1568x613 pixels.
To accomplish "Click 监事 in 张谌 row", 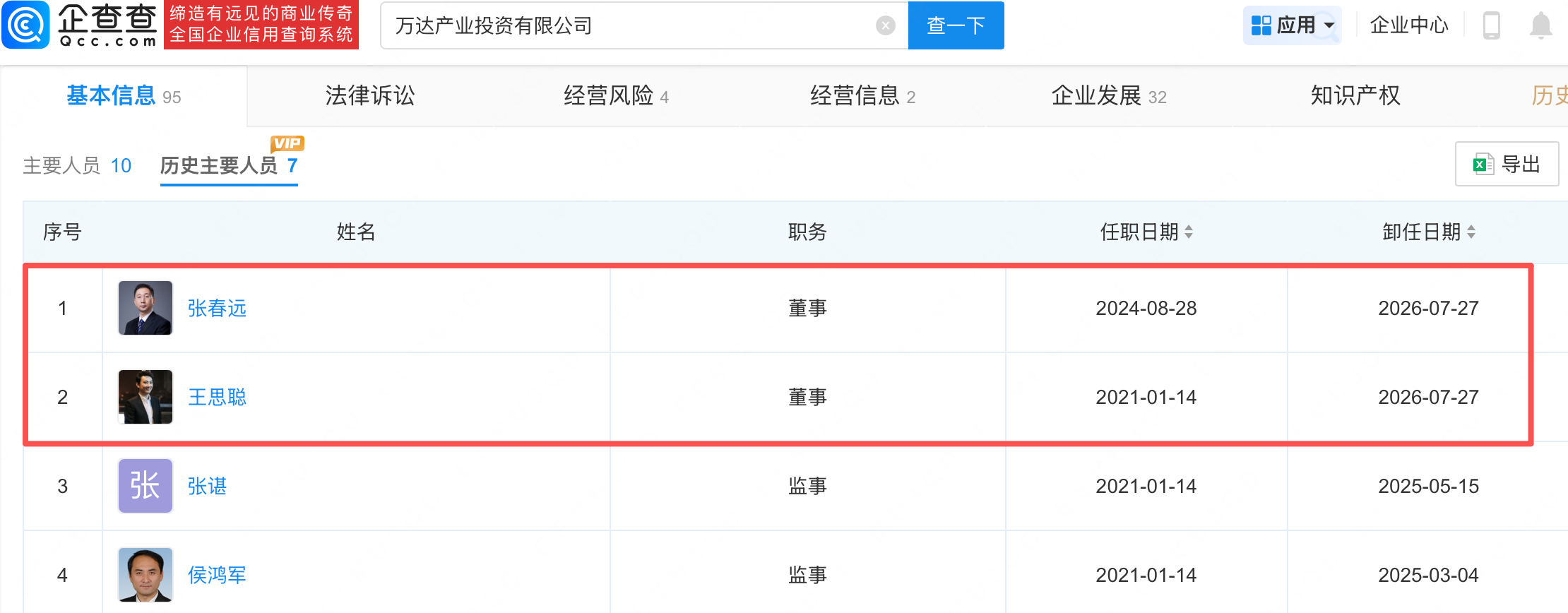I will pyautogui.click(x=807, y=486).
